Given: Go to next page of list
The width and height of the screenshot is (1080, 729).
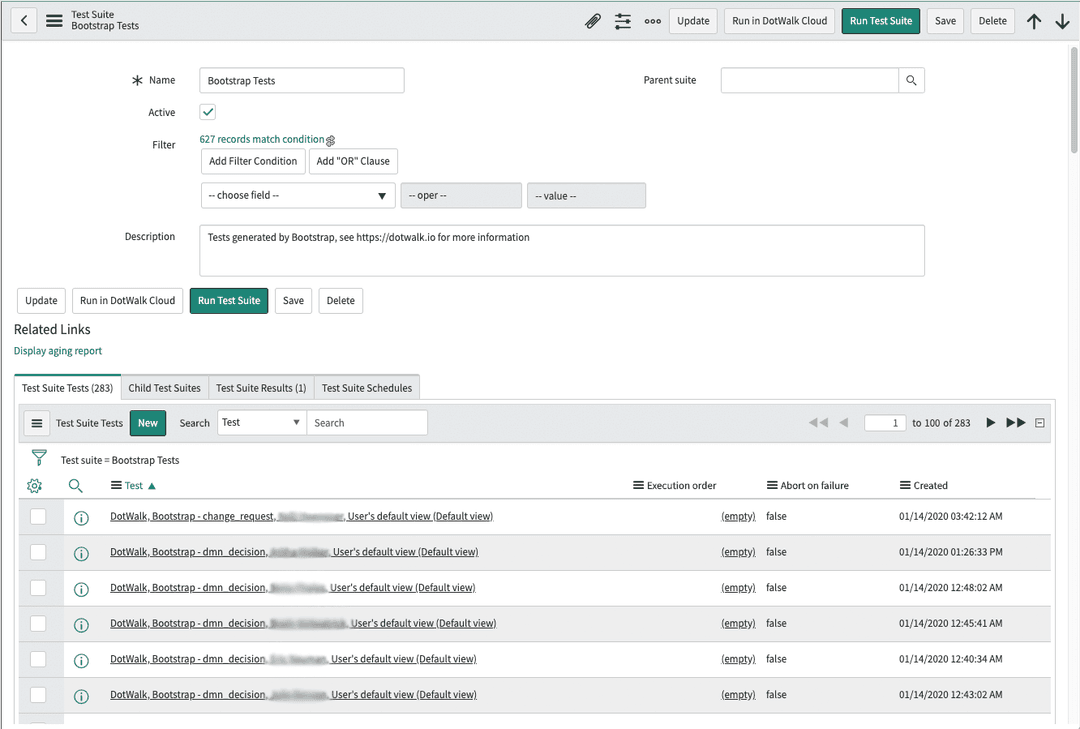Looking at the screenshot, I should pos(990,422).
